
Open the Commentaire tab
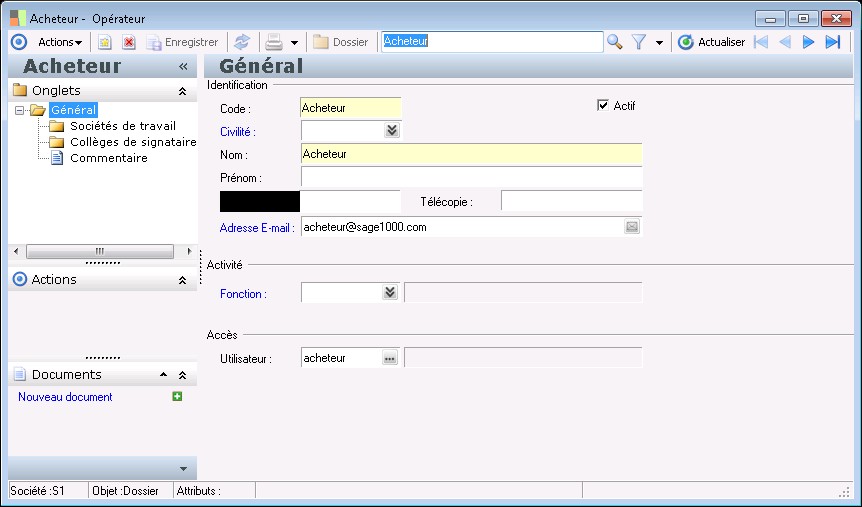click(109, 158)
